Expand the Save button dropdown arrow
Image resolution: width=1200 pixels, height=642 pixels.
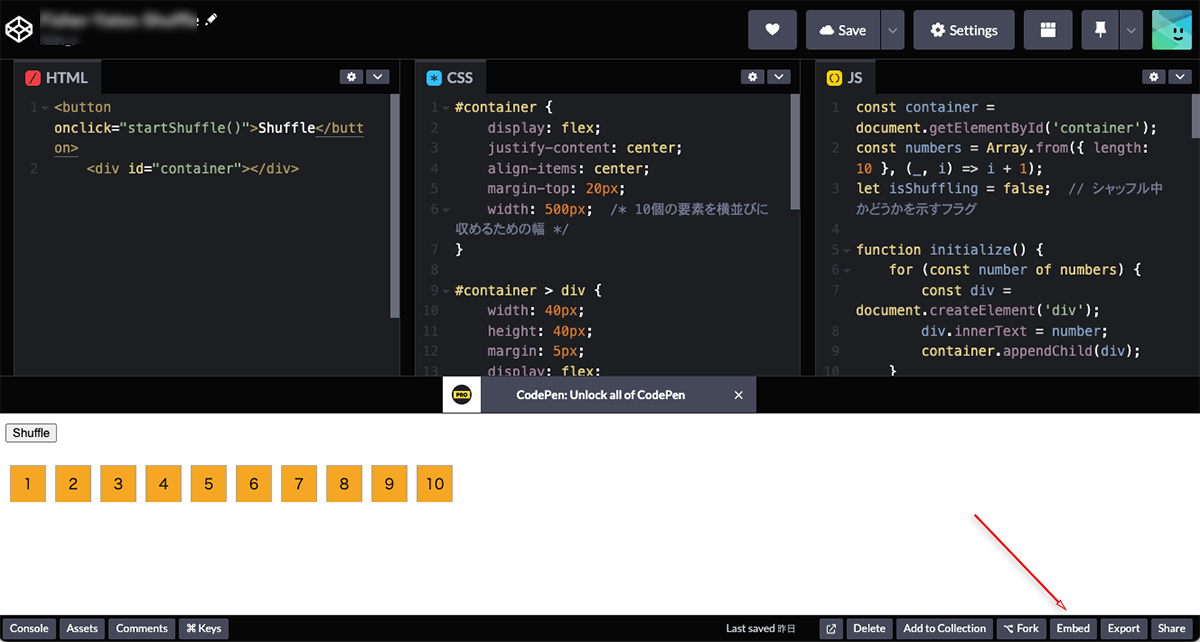click(892, 29)
